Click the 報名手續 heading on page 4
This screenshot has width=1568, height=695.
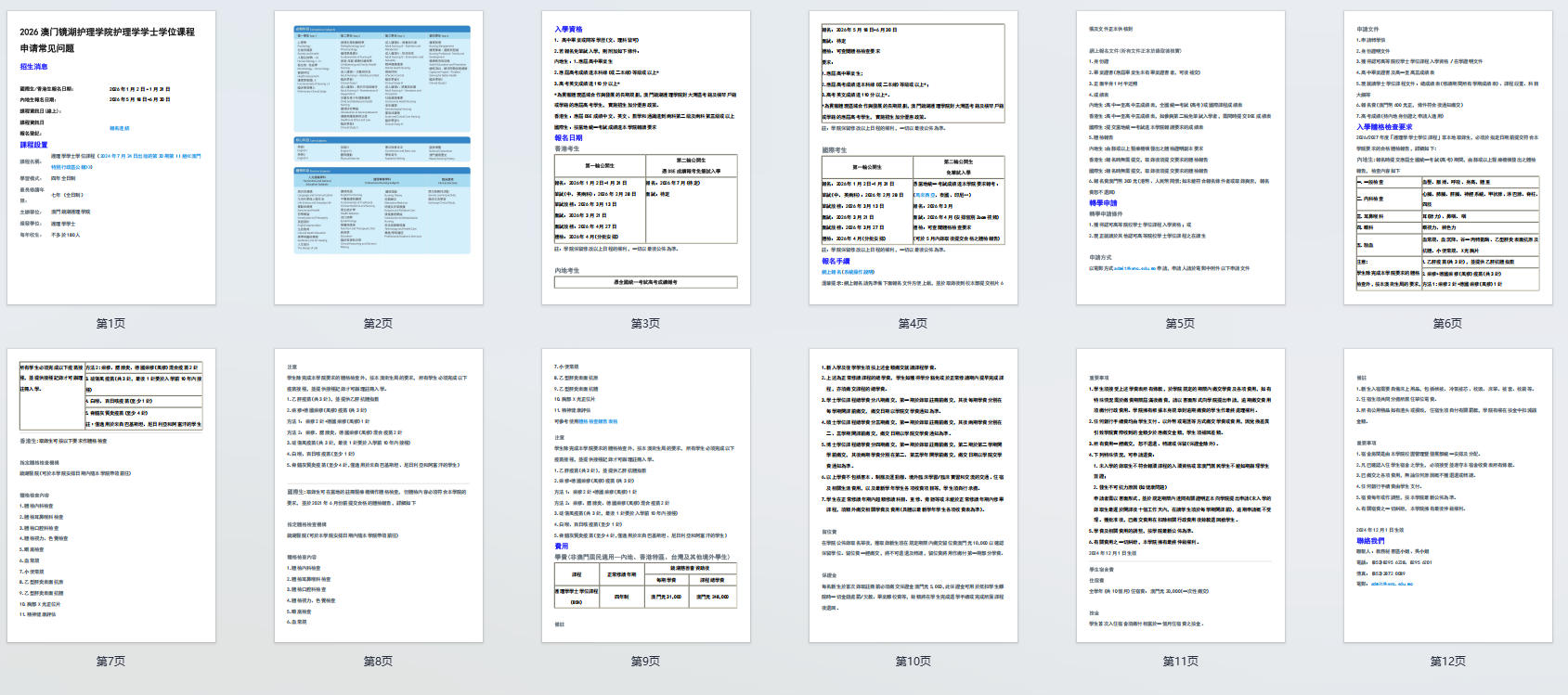coord(836,262)
